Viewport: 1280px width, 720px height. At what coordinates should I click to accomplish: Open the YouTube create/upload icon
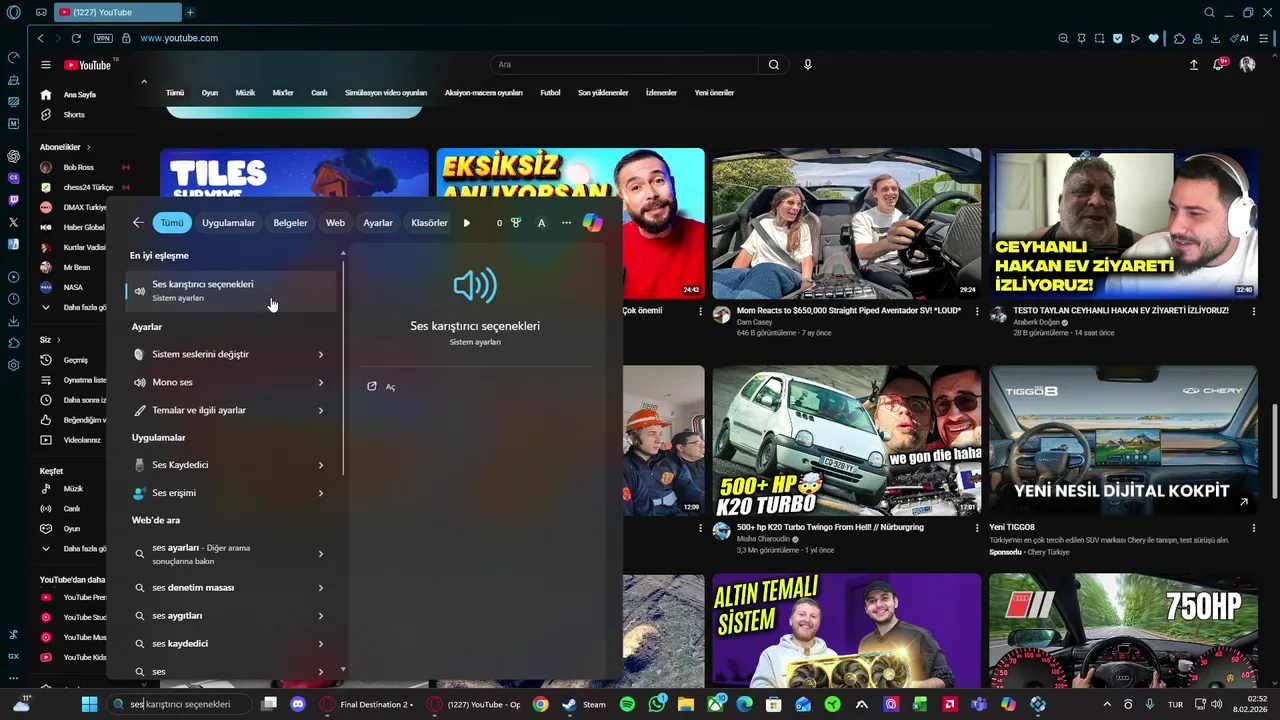pyautogui.click(x=1193, y=65)
